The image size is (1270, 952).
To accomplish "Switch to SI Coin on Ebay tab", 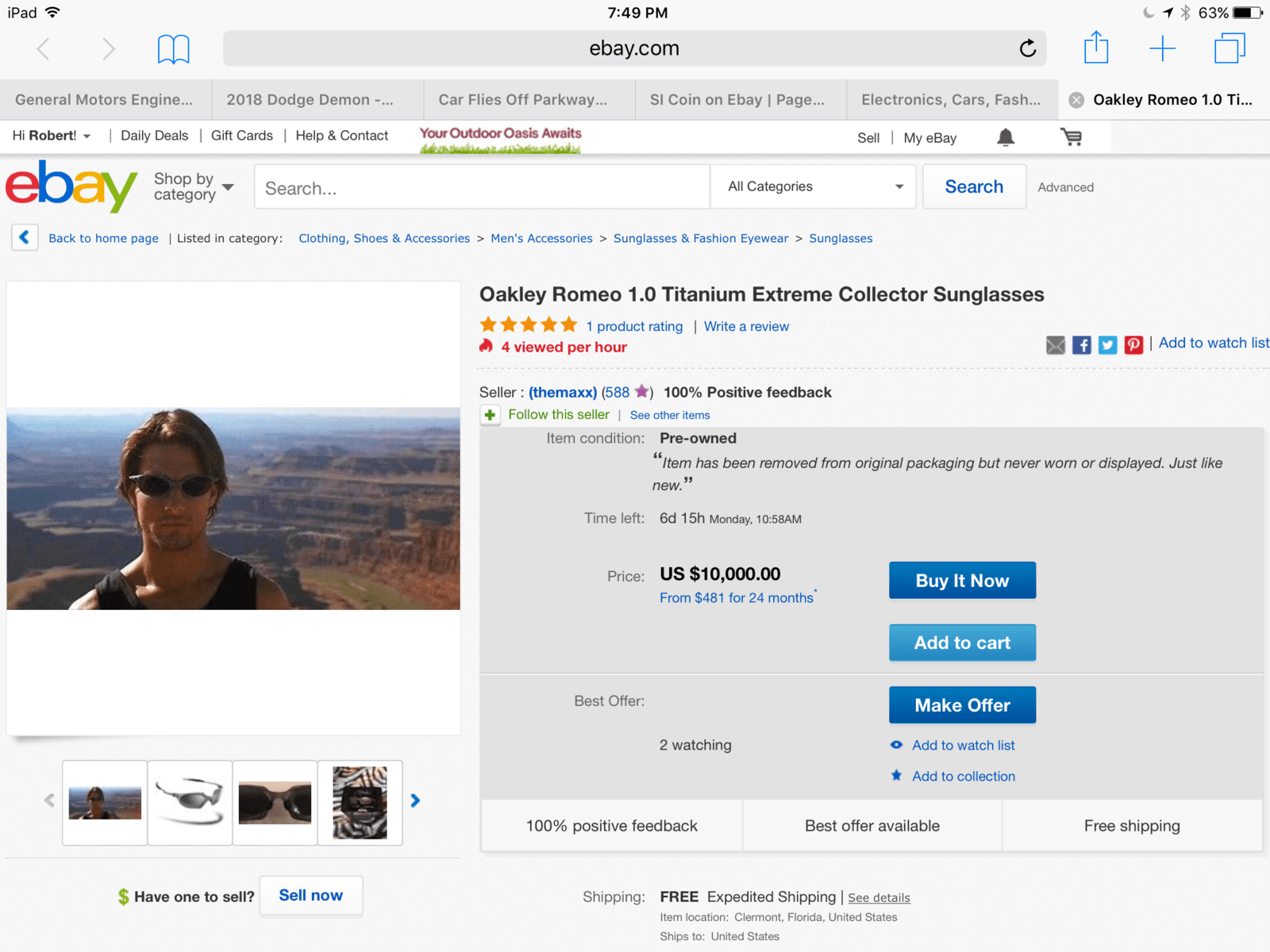I will coord(737,100).
